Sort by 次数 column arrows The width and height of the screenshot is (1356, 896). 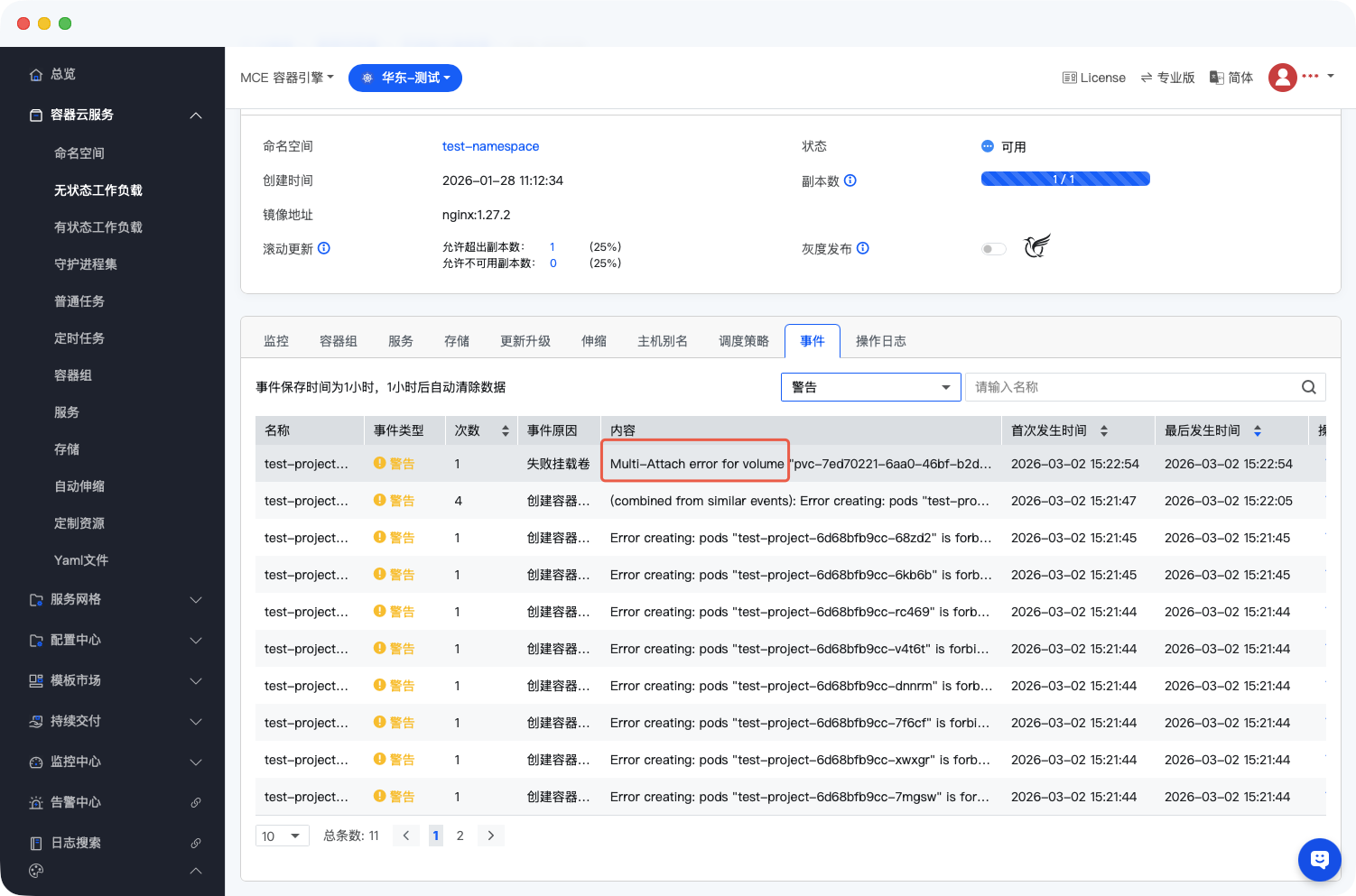tap(505, 431)
